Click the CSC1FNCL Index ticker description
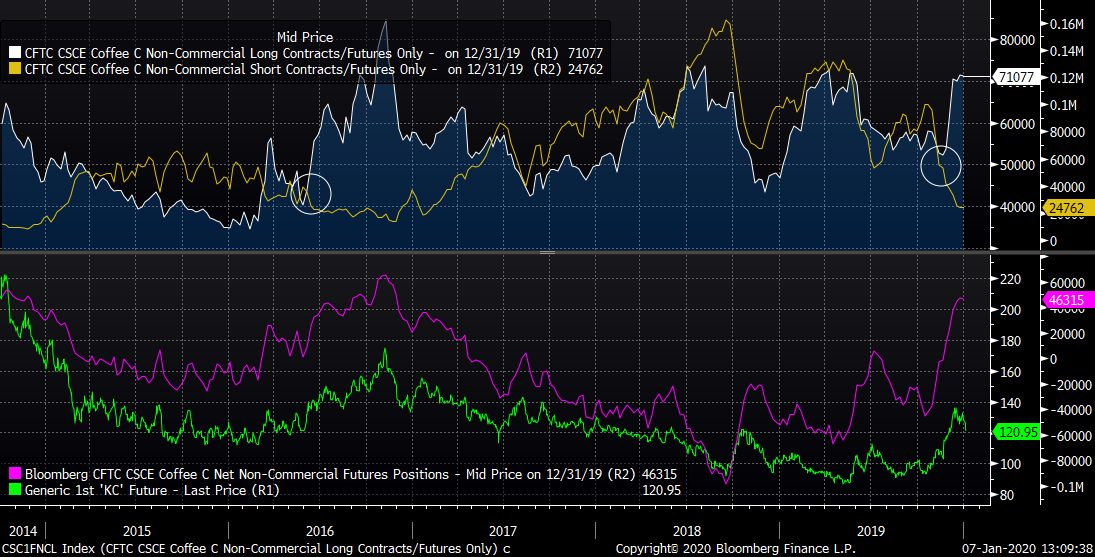This screenshot has width=1095, height=557. click(x=256, y=549)
